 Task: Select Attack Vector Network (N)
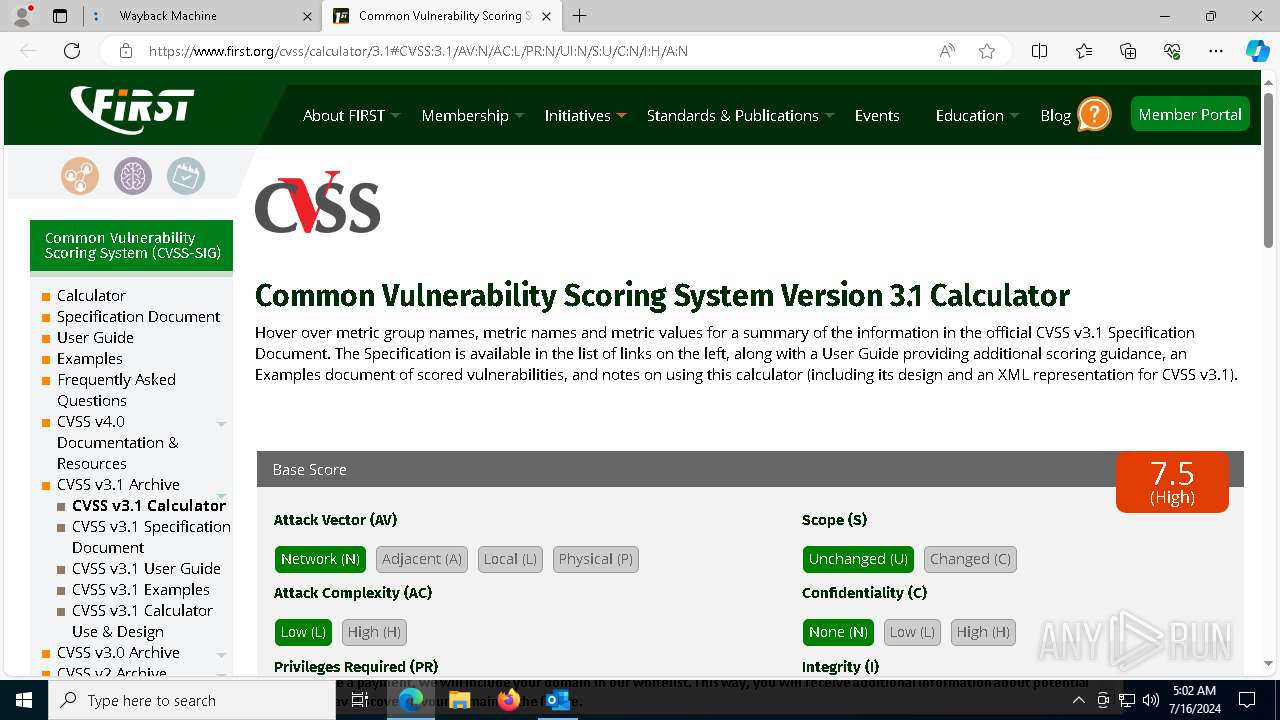[320, 559]
